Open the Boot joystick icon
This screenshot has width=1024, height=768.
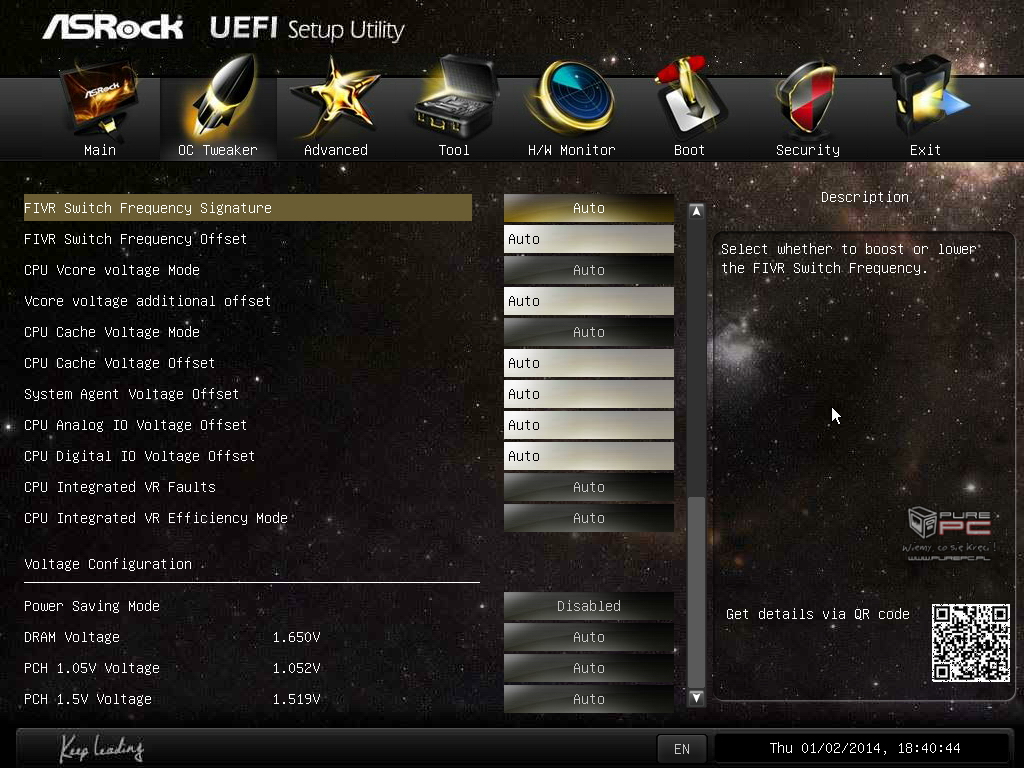click(690, 97)
